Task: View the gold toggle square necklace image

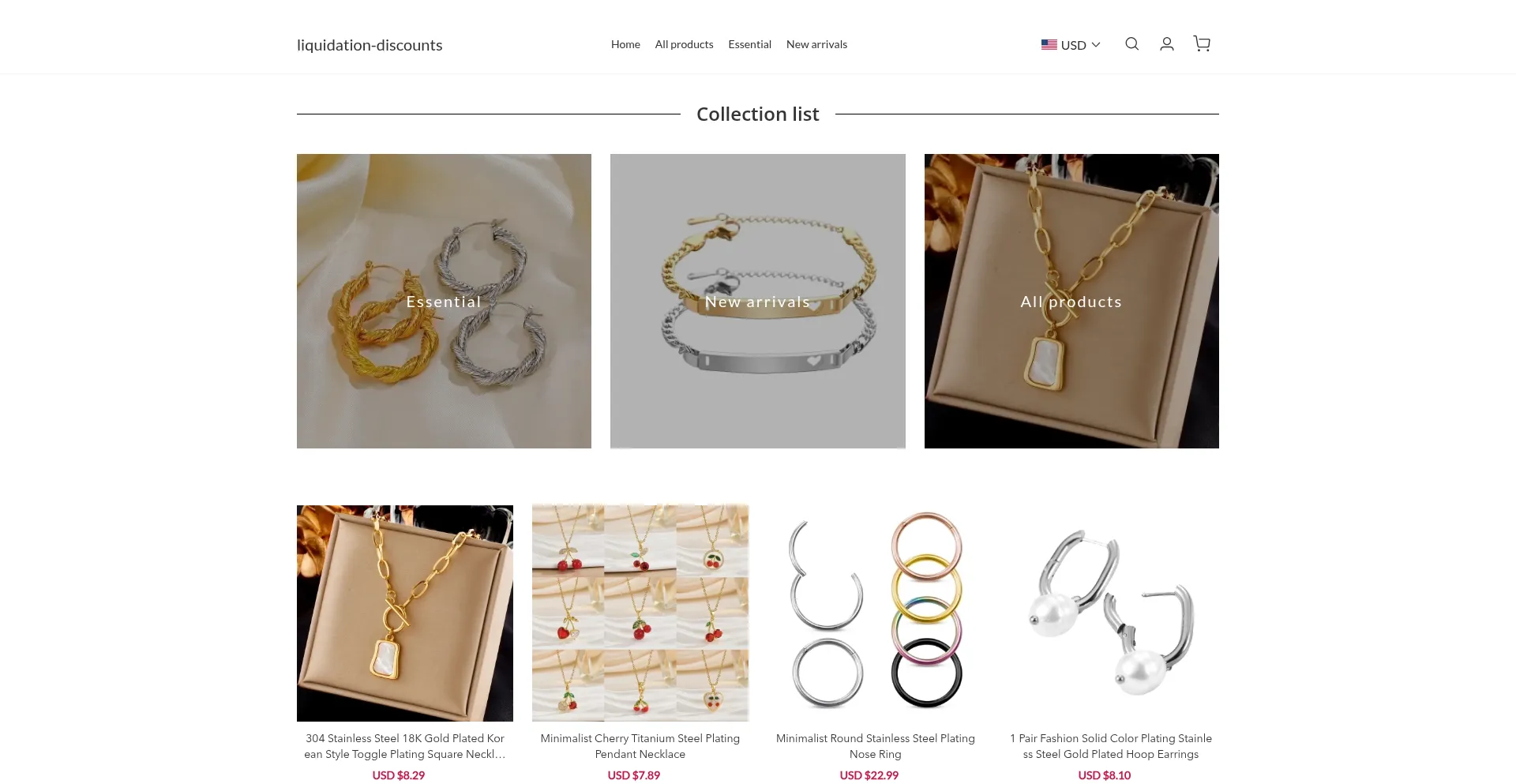Action: (404, 613)
